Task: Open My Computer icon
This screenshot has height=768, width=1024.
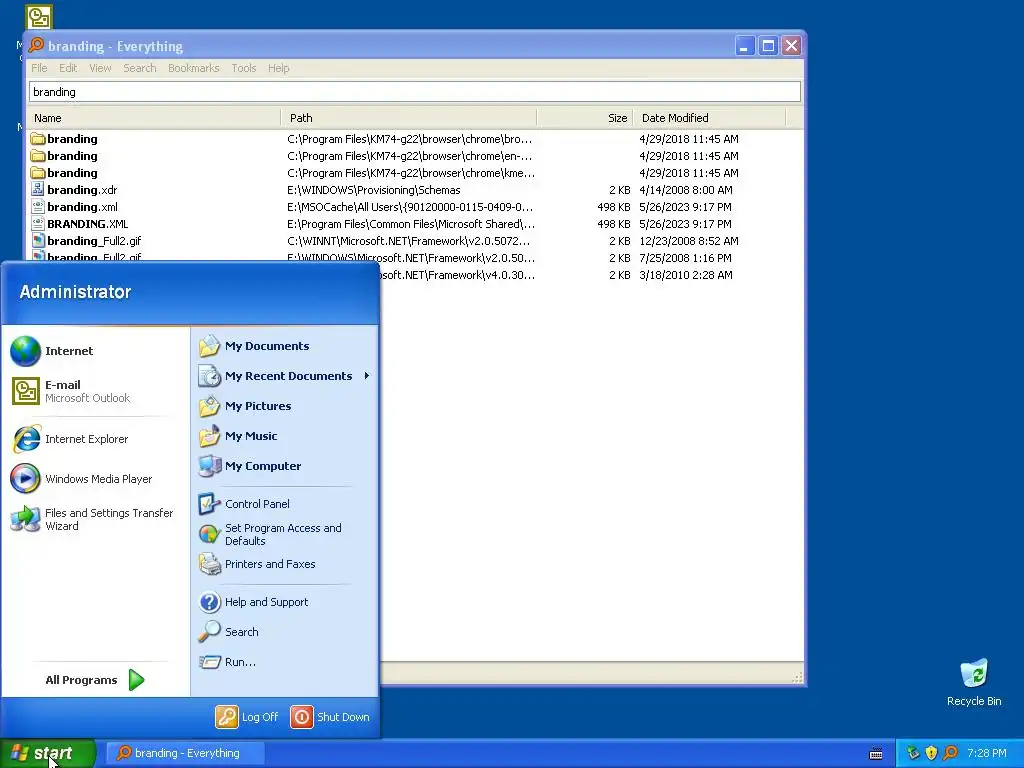Action: [x=210, y=466]
